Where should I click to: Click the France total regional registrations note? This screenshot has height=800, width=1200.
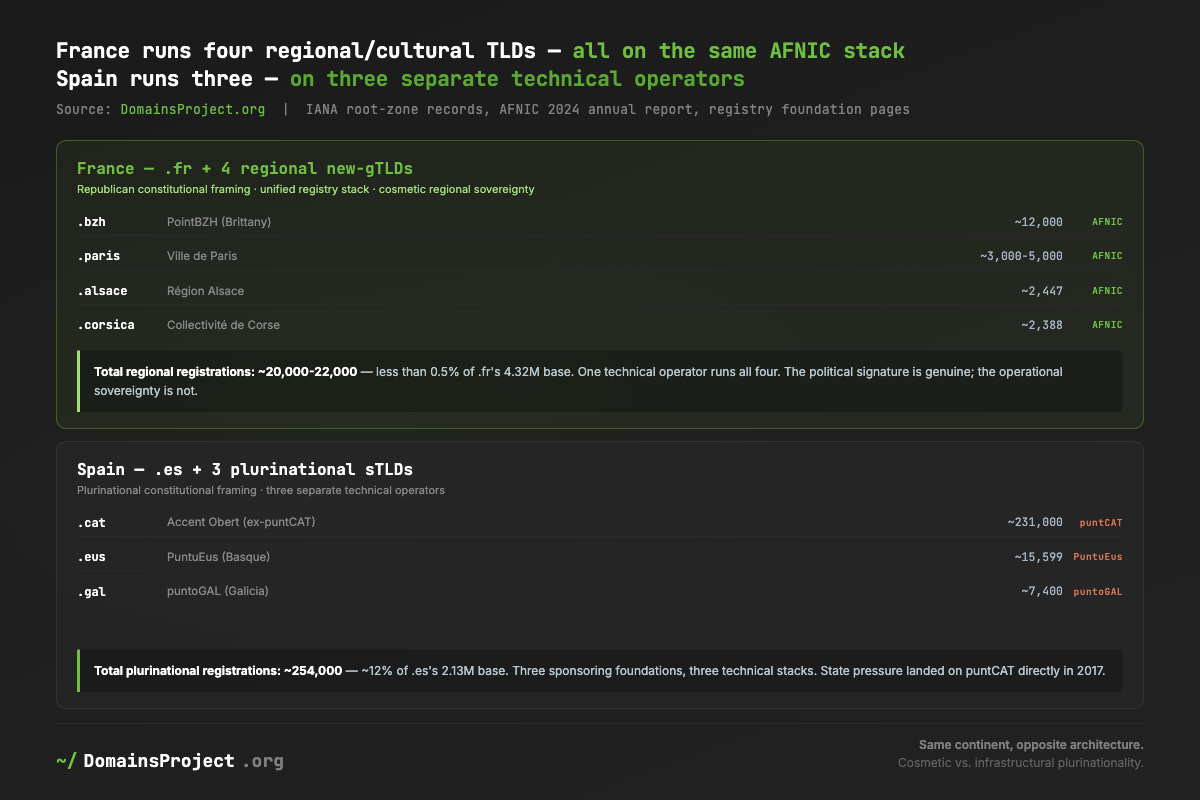(600, 381)
